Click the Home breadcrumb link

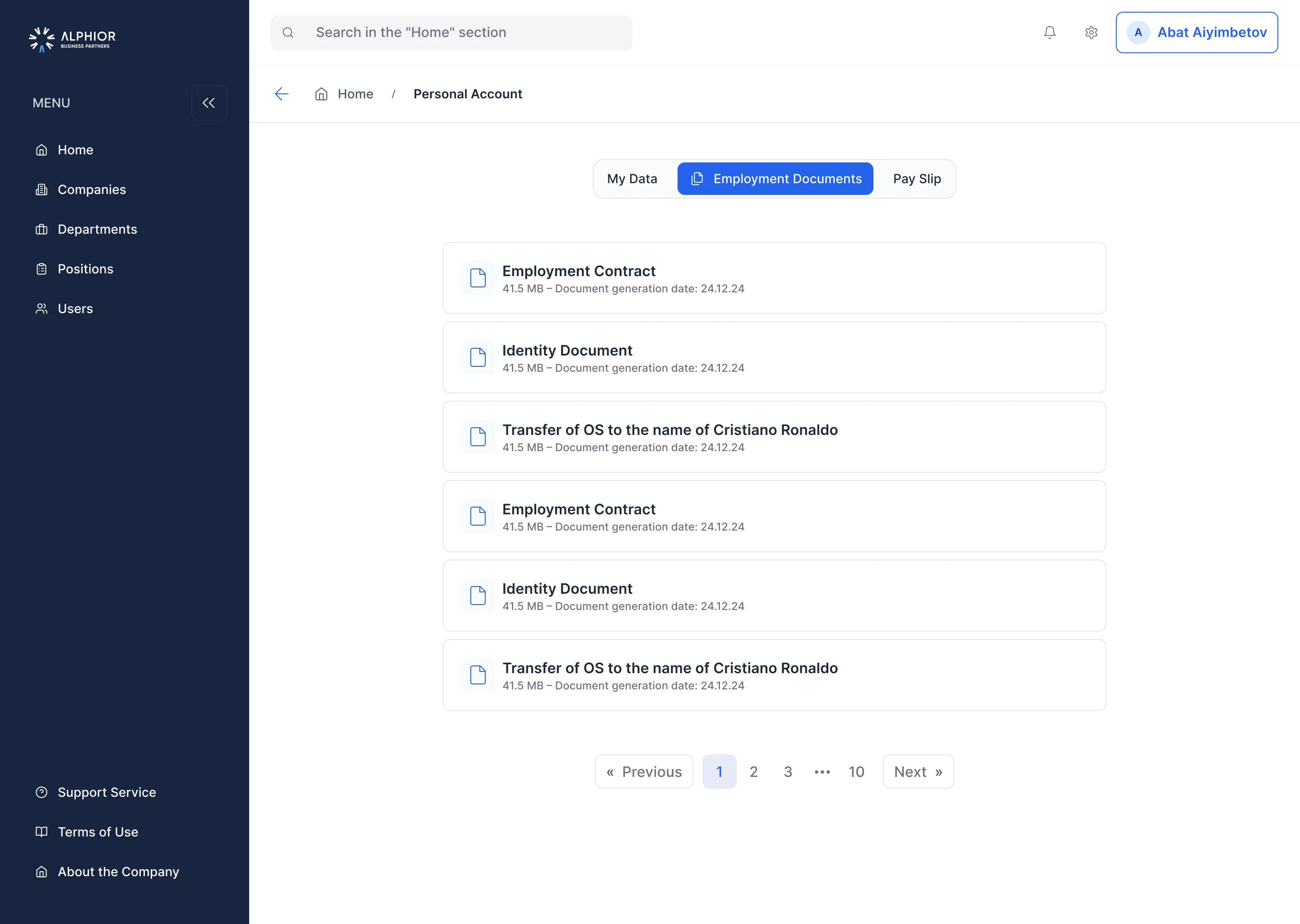tap(356, 94)
